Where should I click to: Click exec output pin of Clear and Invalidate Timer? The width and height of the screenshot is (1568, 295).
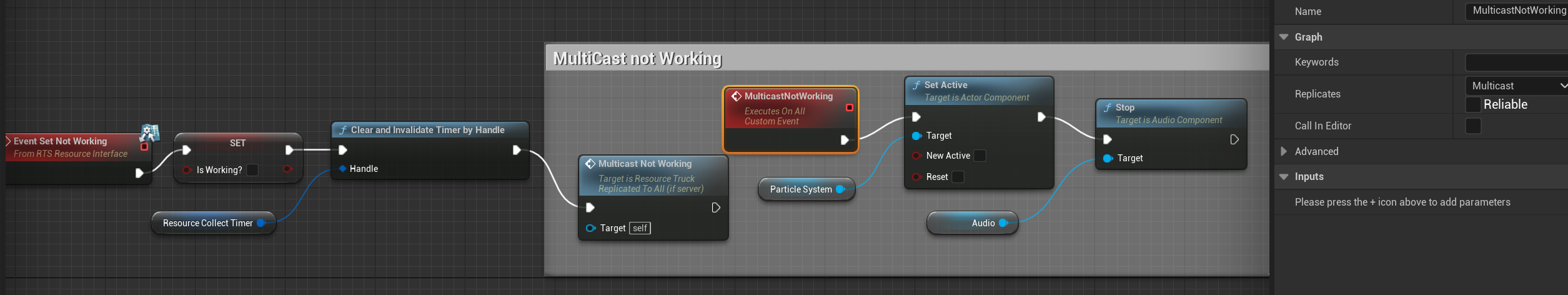tap(517, 150)
